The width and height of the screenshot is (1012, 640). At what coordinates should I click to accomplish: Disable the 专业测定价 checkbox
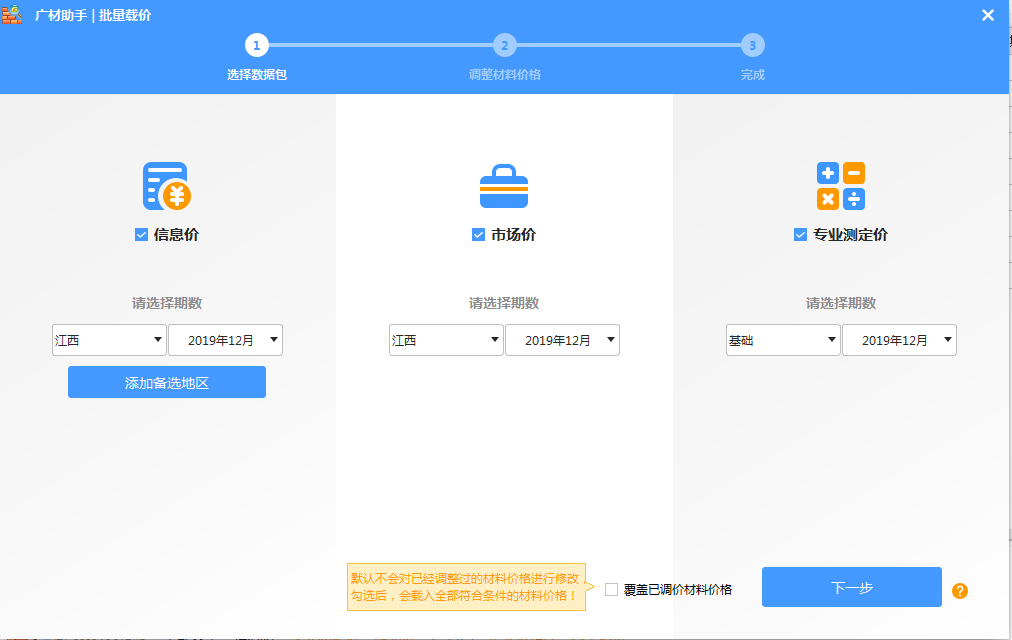[800, 235]
